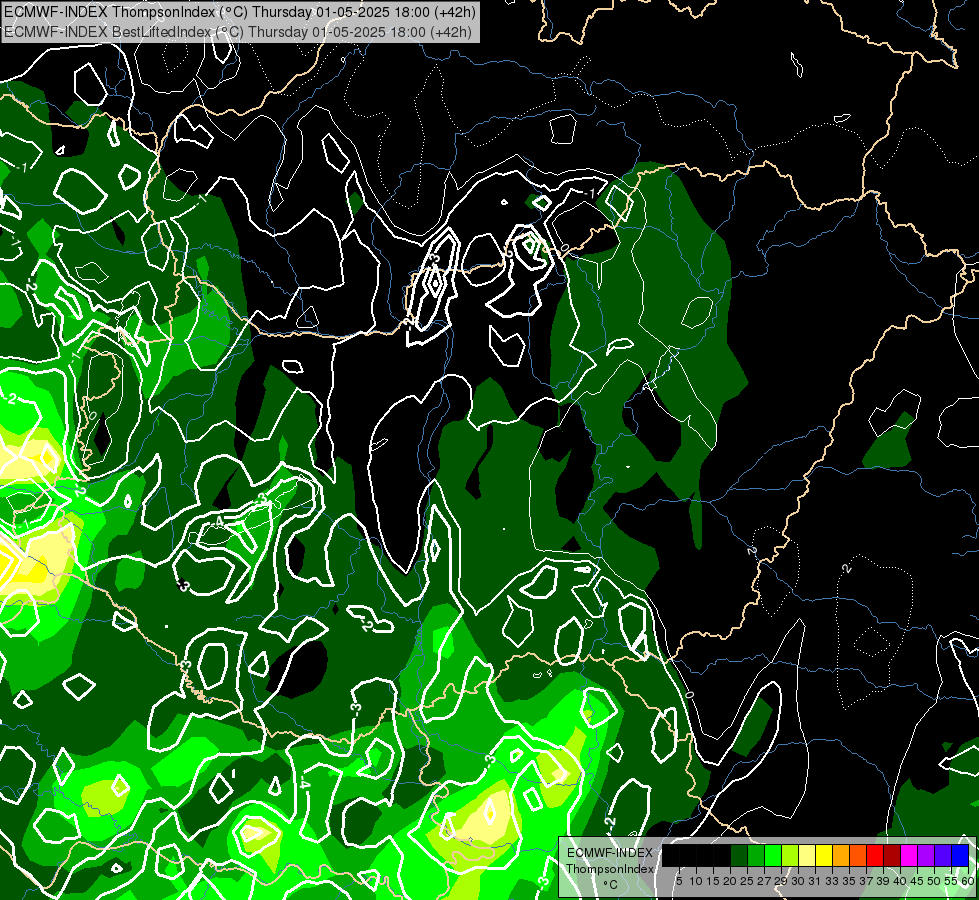Click legend tick value '60'

(968, 881)
